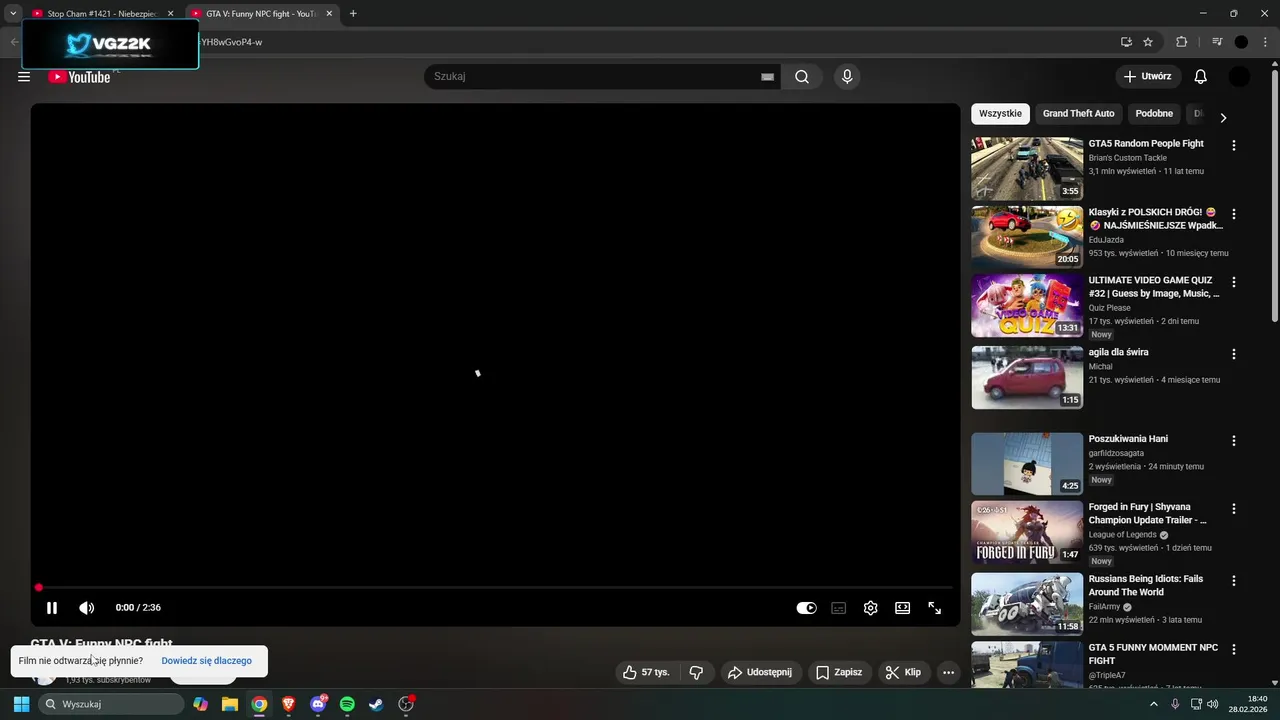
Task: Toggle autoplay switch in player
Action: click(806, 608)
